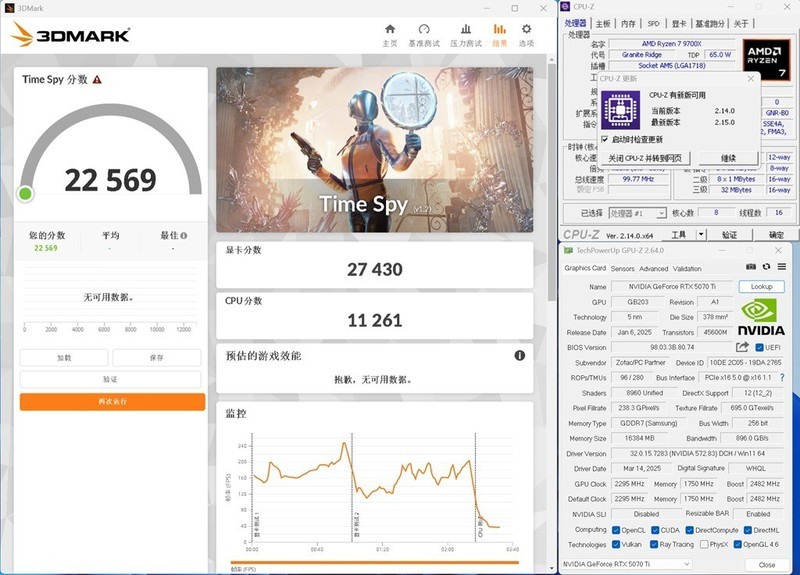This screenshot has width=800, height=575.
Task: Open the GPU-Z Validation tab
Action: pyautogui.click(x=687, y=268)
